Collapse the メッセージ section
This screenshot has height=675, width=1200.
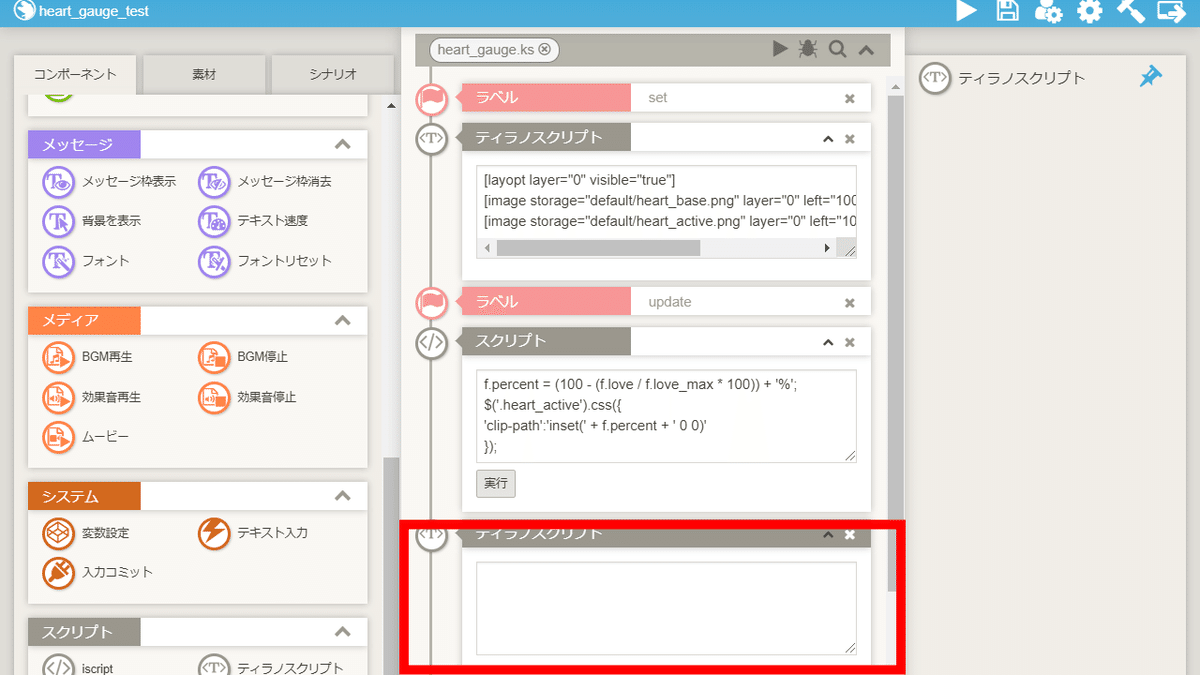[342, 144]
